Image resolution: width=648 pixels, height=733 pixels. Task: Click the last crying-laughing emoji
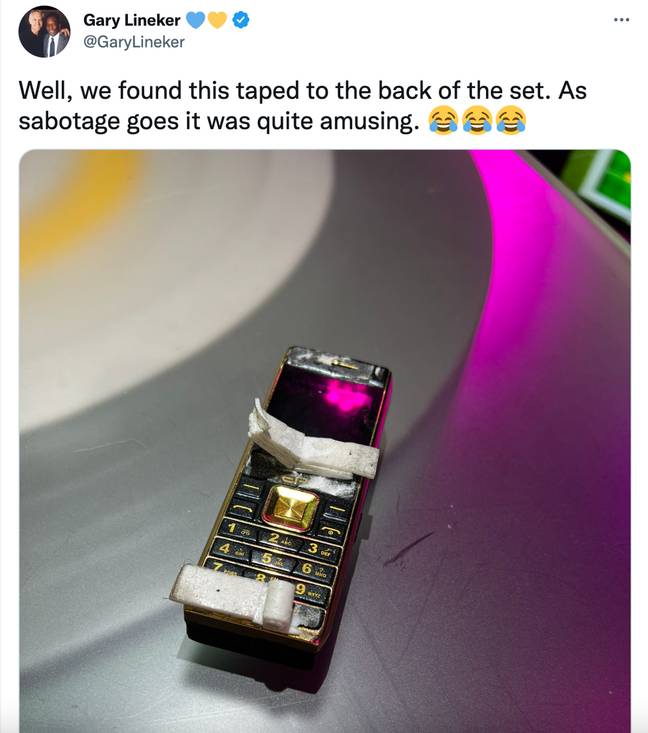coord(511,121)
